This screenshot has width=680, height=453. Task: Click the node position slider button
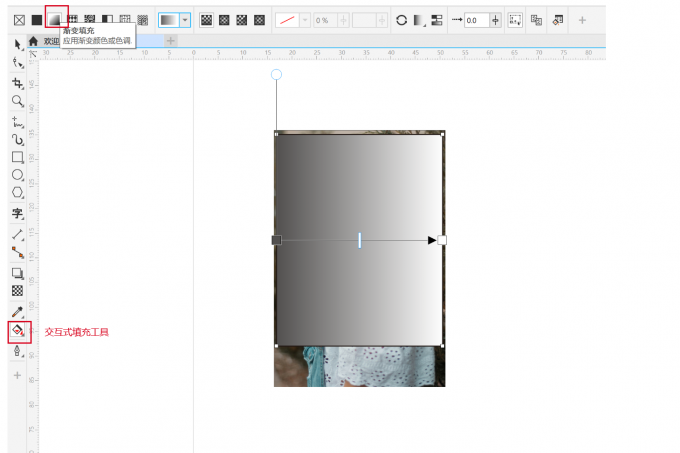tap(382, 20)
